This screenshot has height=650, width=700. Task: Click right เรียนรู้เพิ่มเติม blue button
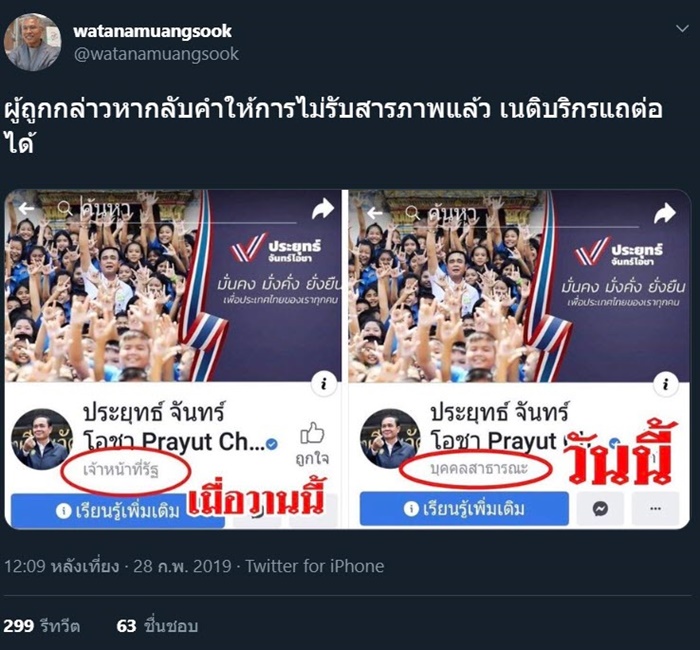464,508
